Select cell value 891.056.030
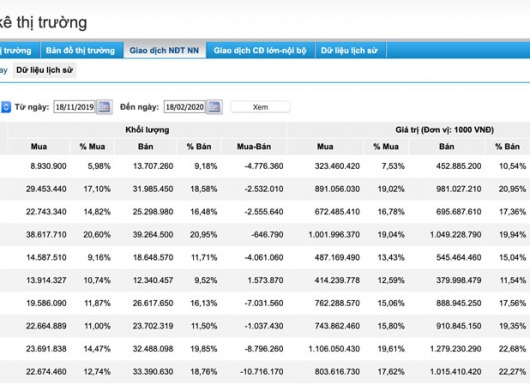The image size is (530, 385). [337, 189]
